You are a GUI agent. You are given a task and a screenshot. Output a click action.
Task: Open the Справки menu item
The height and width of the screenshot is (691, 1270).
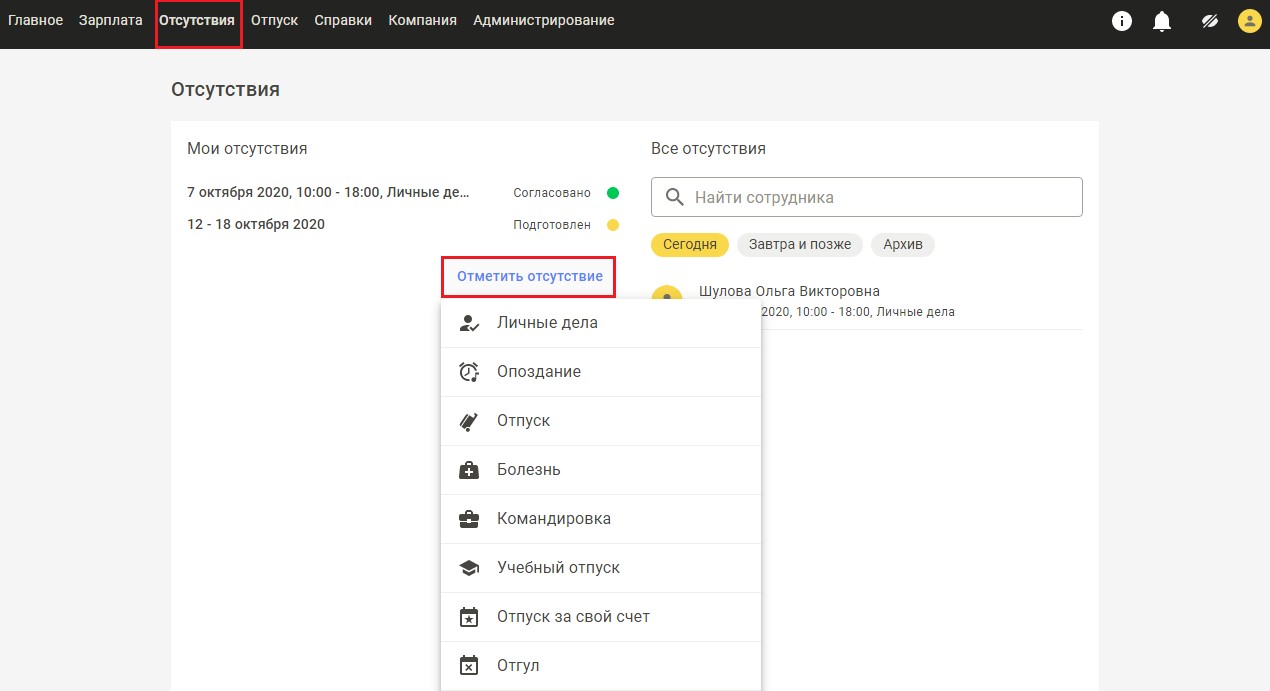tap(343, 20)
